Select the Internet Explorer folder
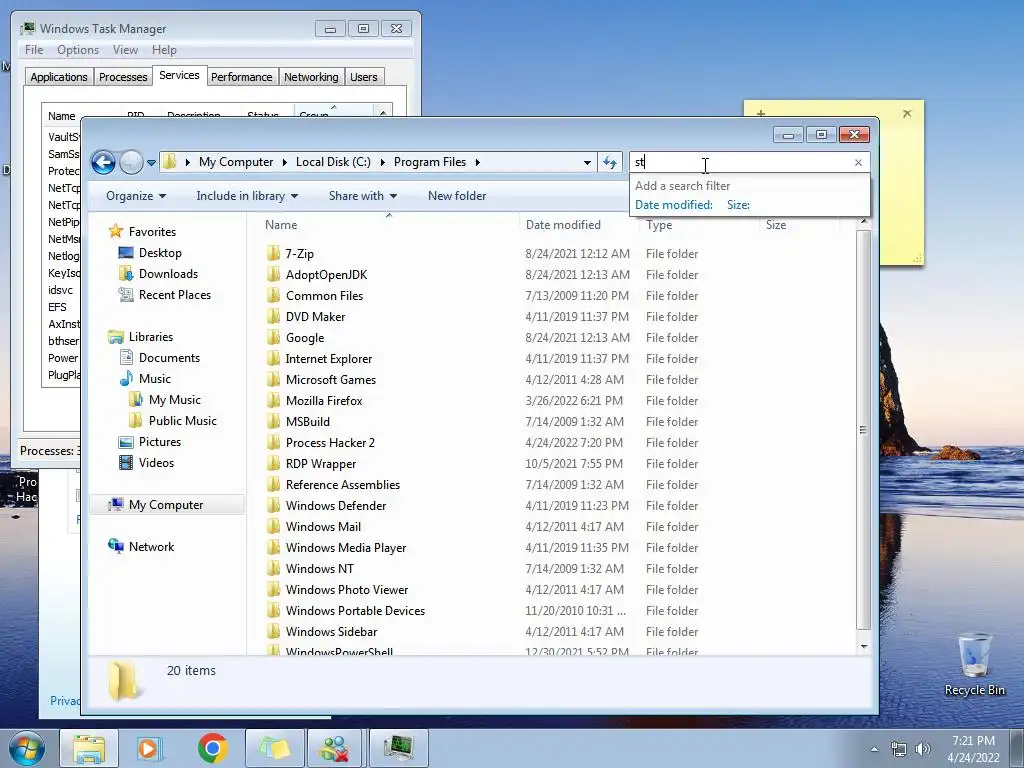 (328, 359)
